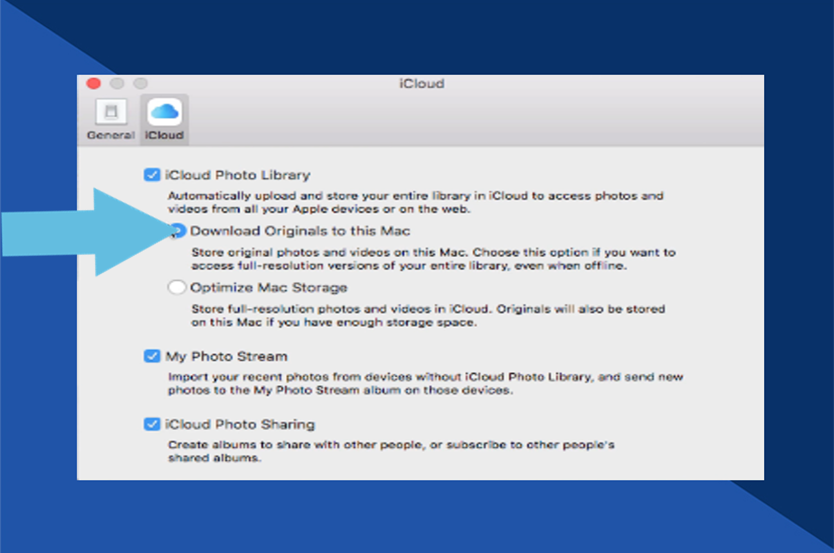Click the My Photo Stream label
Screen dimensions: 834x553
click(227, 356)
